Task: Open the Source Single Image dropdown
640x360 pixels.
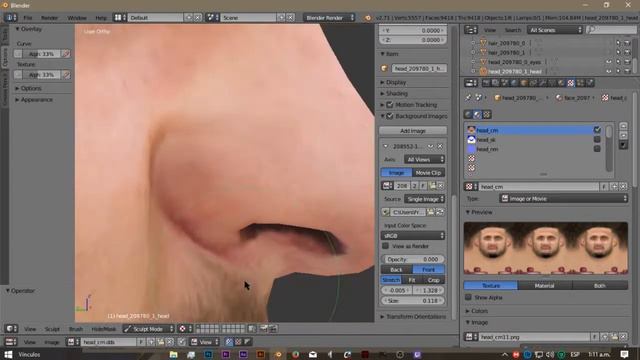Action: (424, 199)
